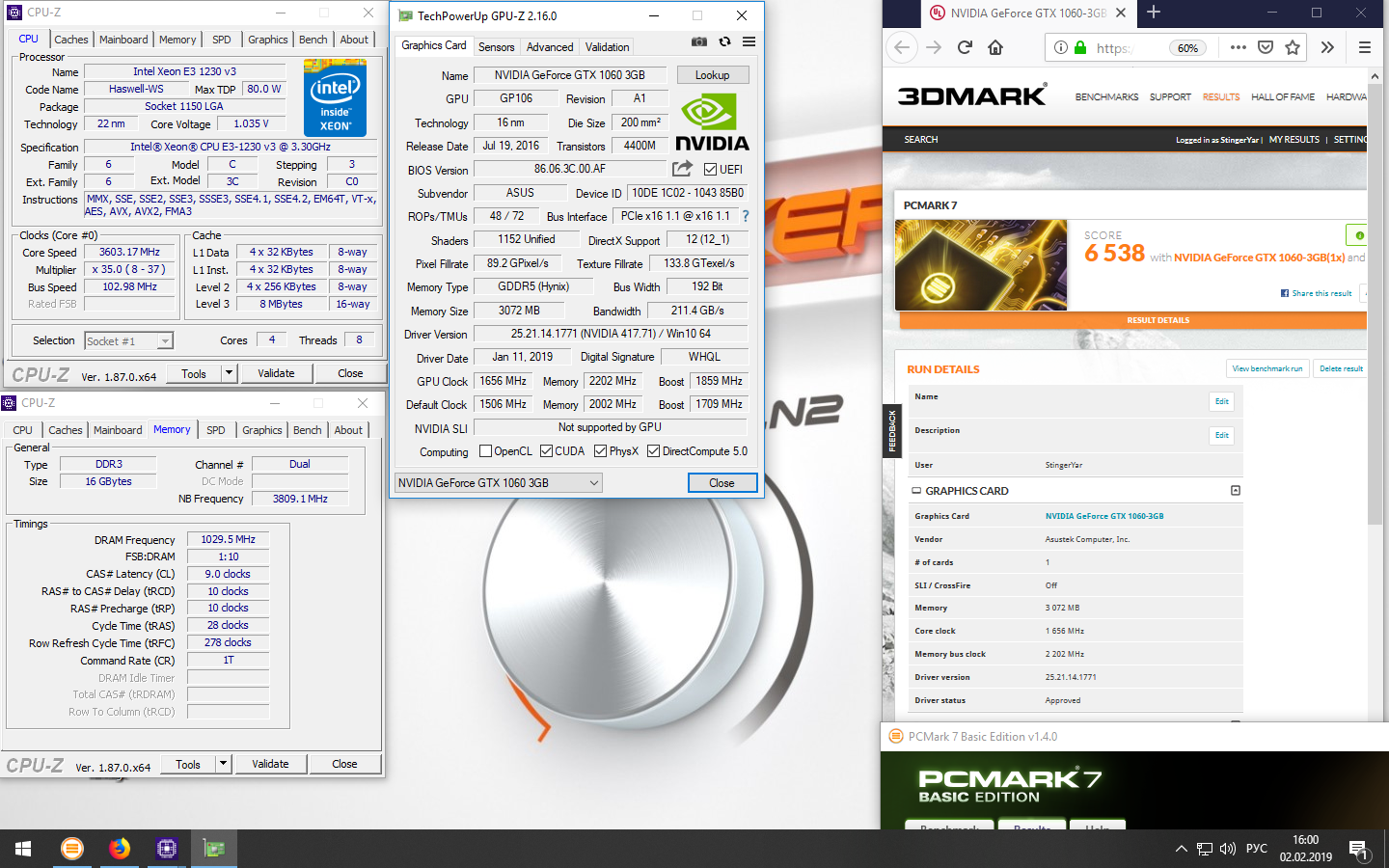Screen dimensions: 1389x868
Task: Share the BIOS version via export icon
Action: point(682,169)
